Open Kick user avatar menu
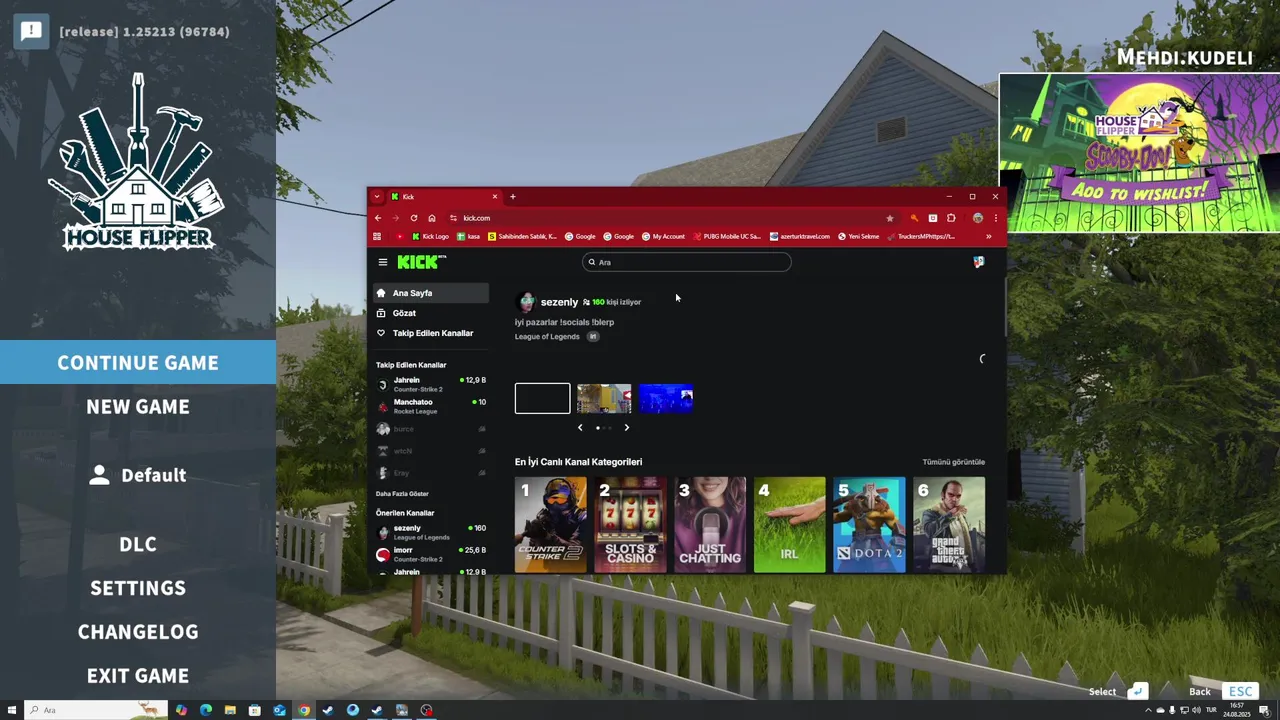The width and height of the screenshot is (1280, 720). [978, 262]
